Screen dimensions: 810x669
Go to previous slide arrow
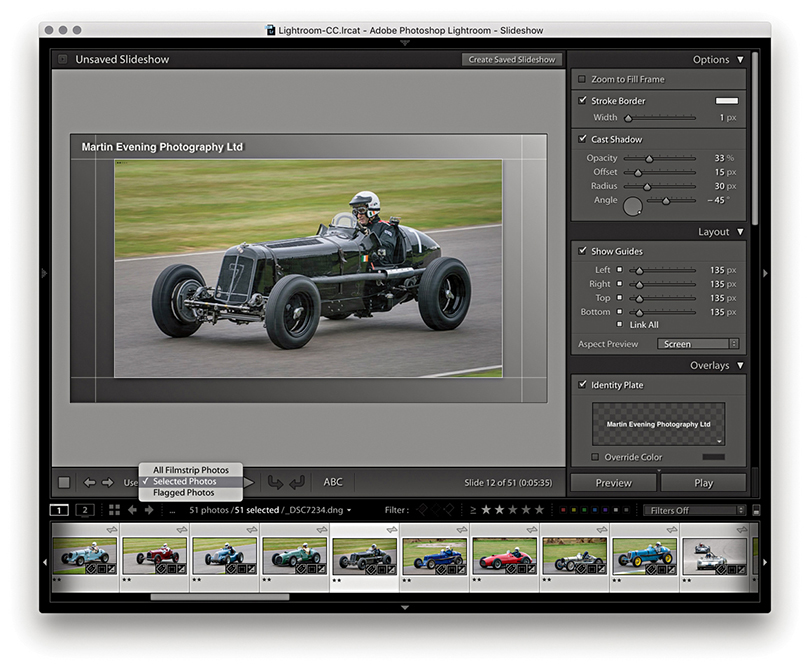coord(89,482)
